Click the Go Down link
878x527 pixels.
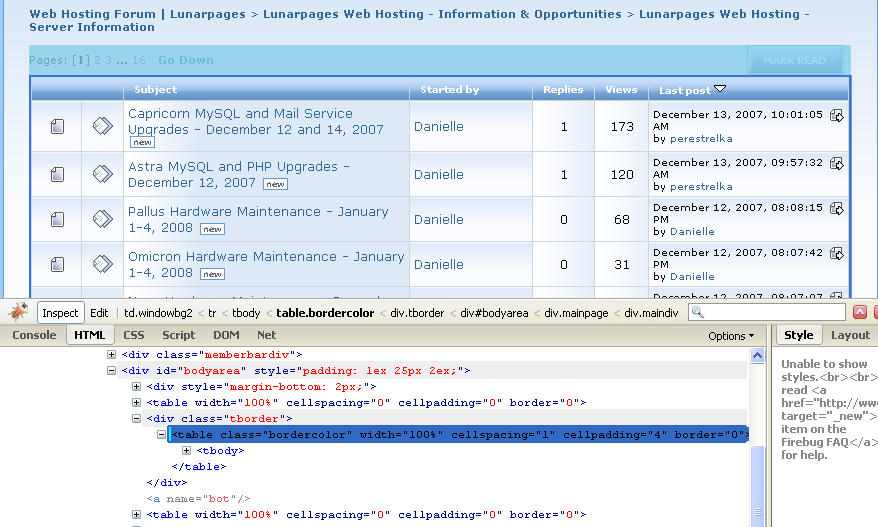click(x=185, y=60)
